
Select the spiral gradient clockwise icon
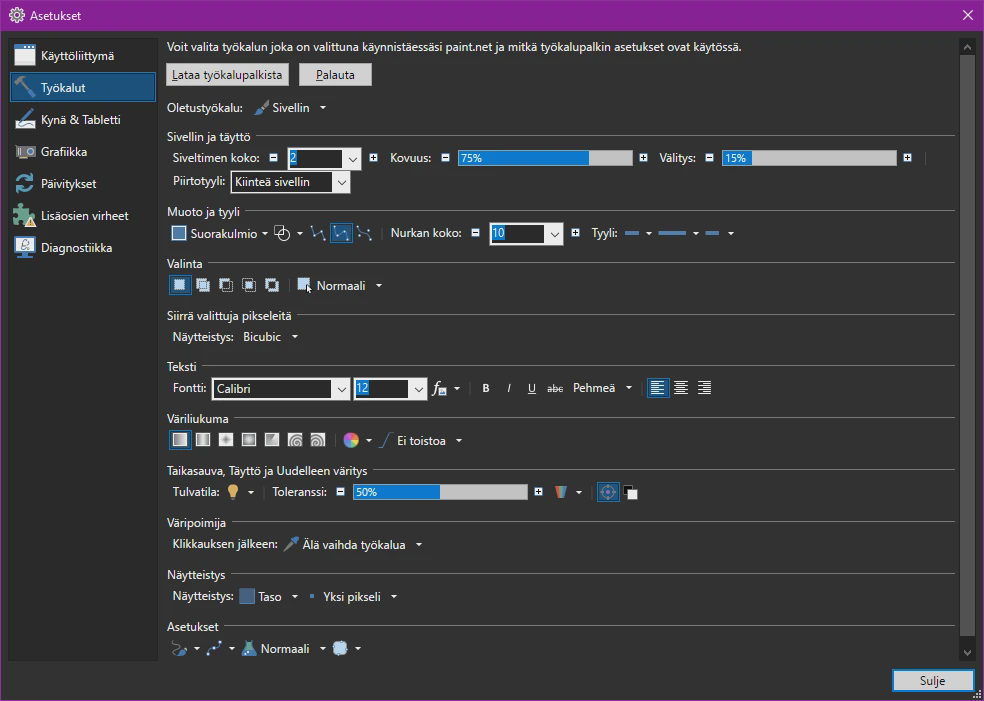[295, 440]
